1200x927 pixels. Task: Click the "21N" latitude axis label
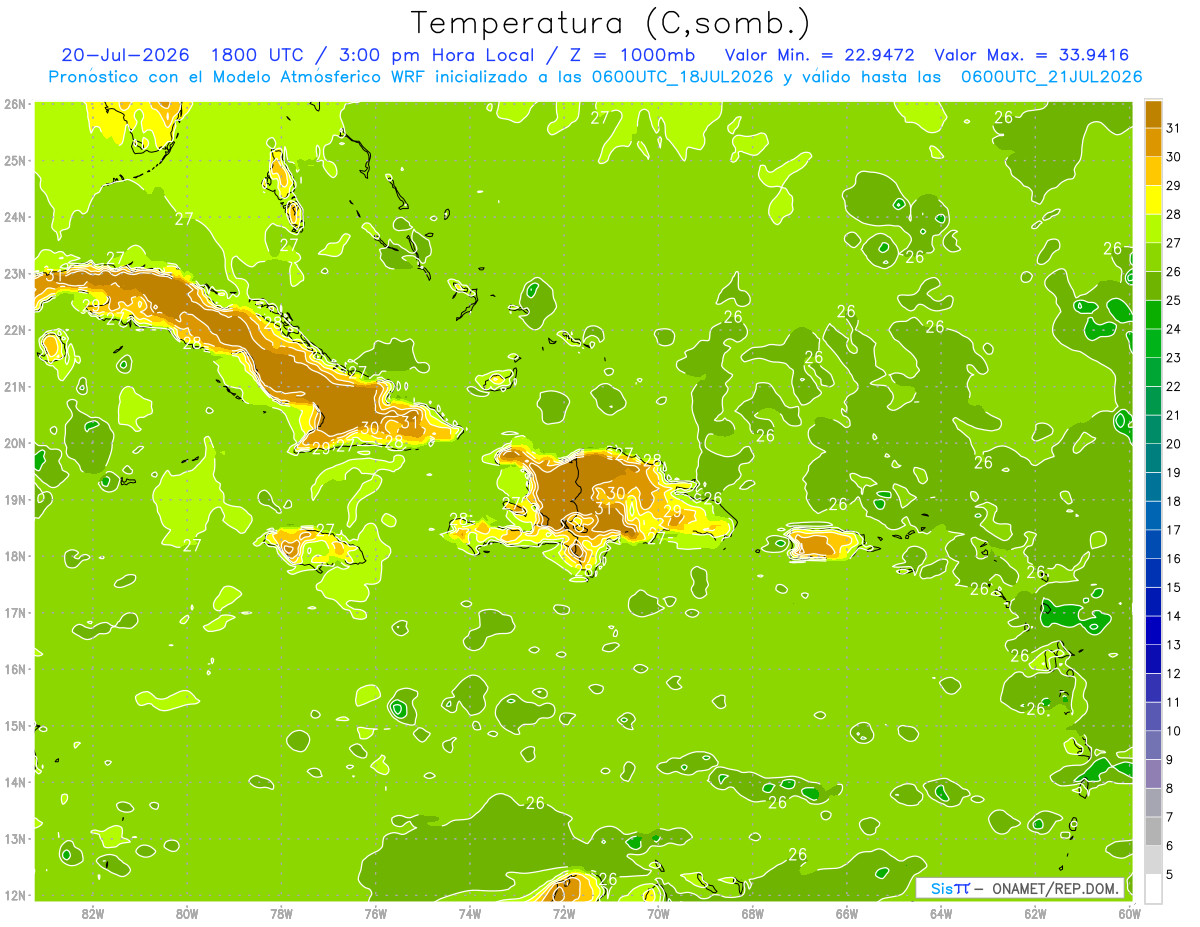tap(14, 386)
